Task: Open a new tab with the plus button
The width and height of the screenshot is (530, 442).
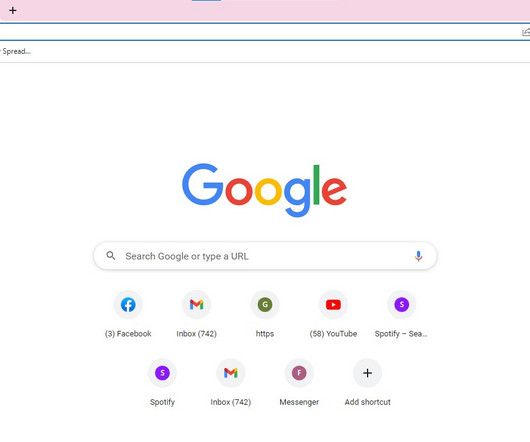Action: (13, 10)
